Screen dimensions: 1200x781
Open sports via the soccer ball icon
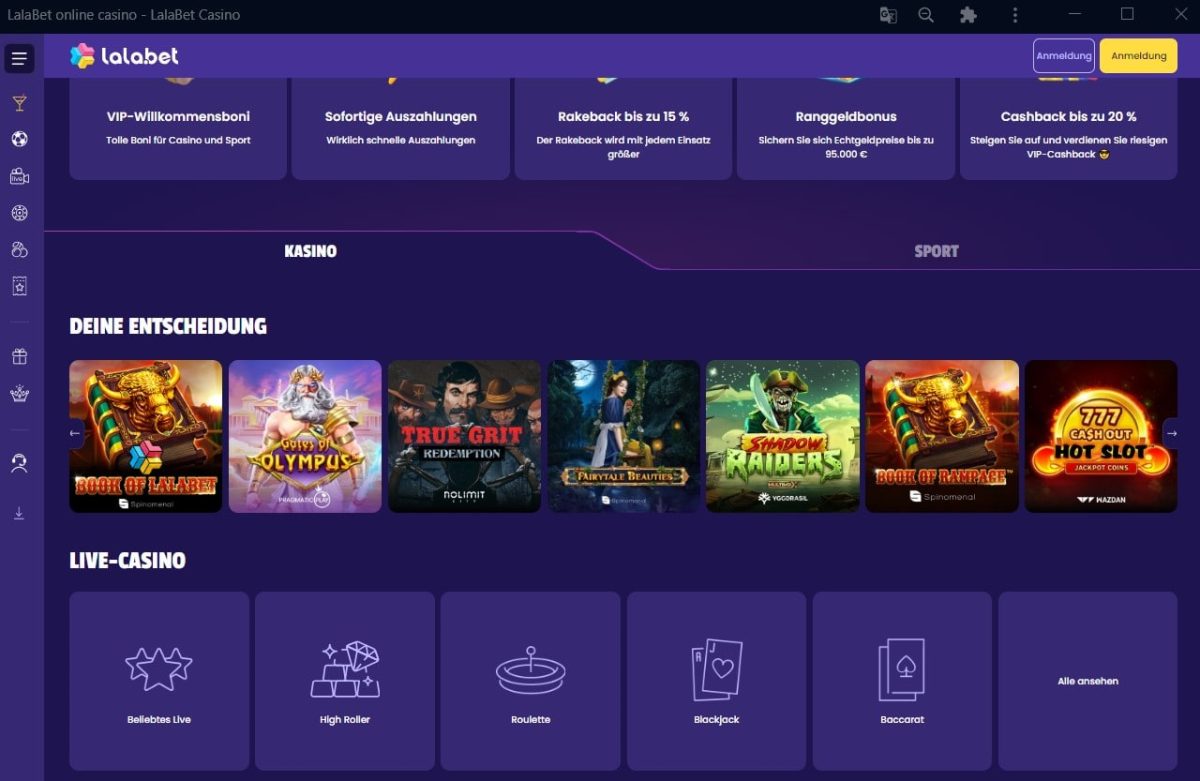pyautogui.click(x=19, y=139)
